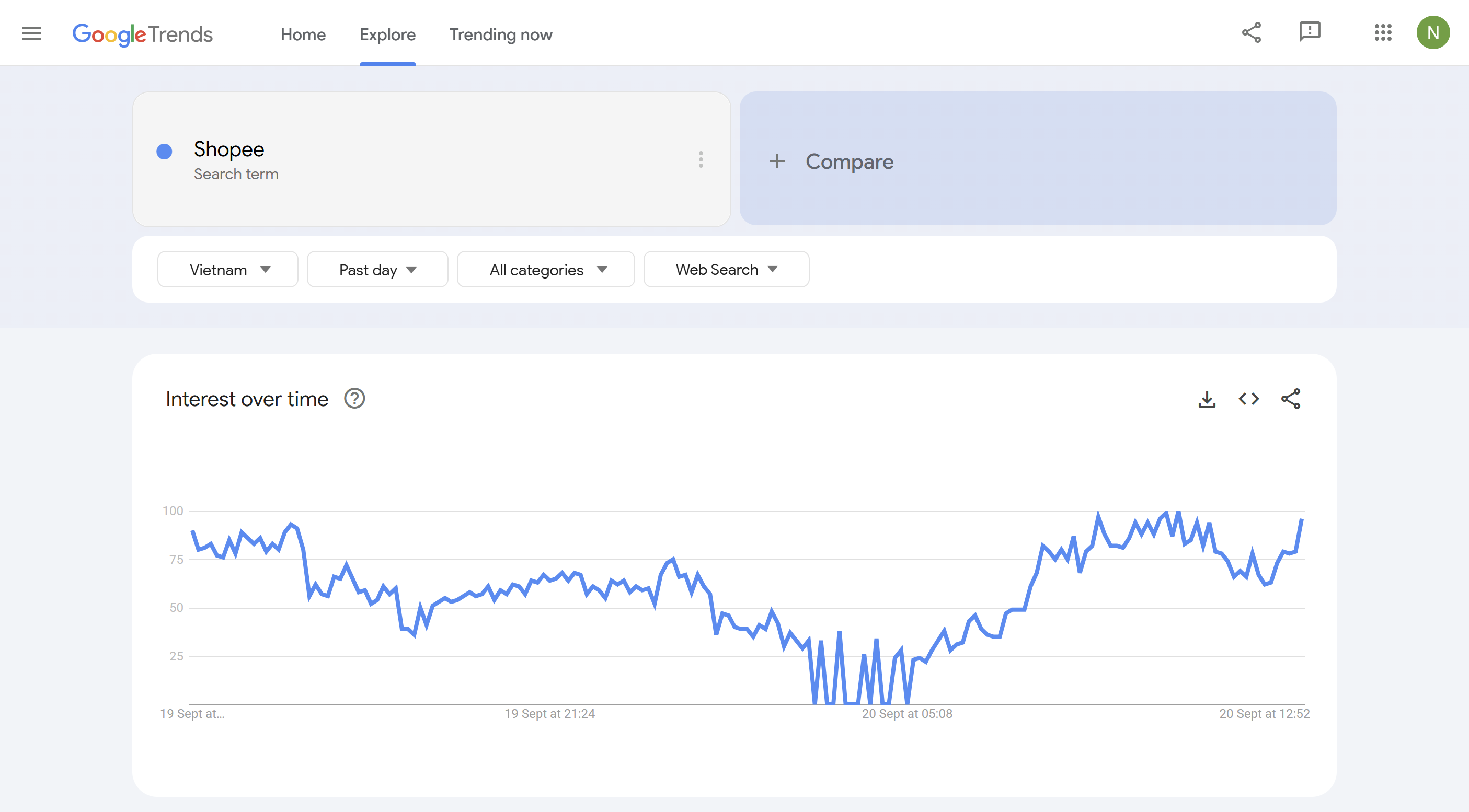Click the plus icon beside Compare
The image size is (1469, 812).
coord(777,161)
